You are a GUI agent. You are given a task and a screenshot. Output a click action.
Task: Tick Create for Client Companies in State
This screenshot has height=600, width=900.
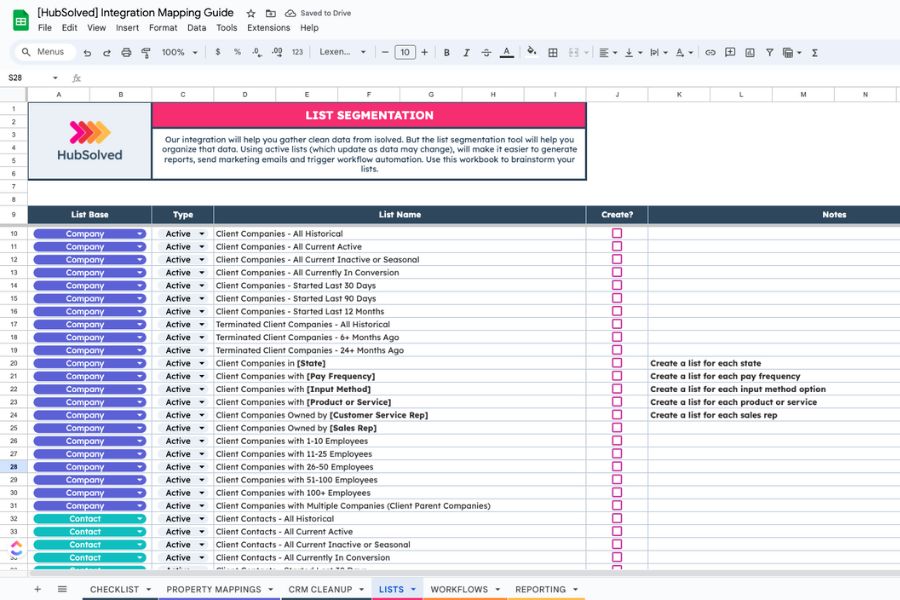[617, 363]
